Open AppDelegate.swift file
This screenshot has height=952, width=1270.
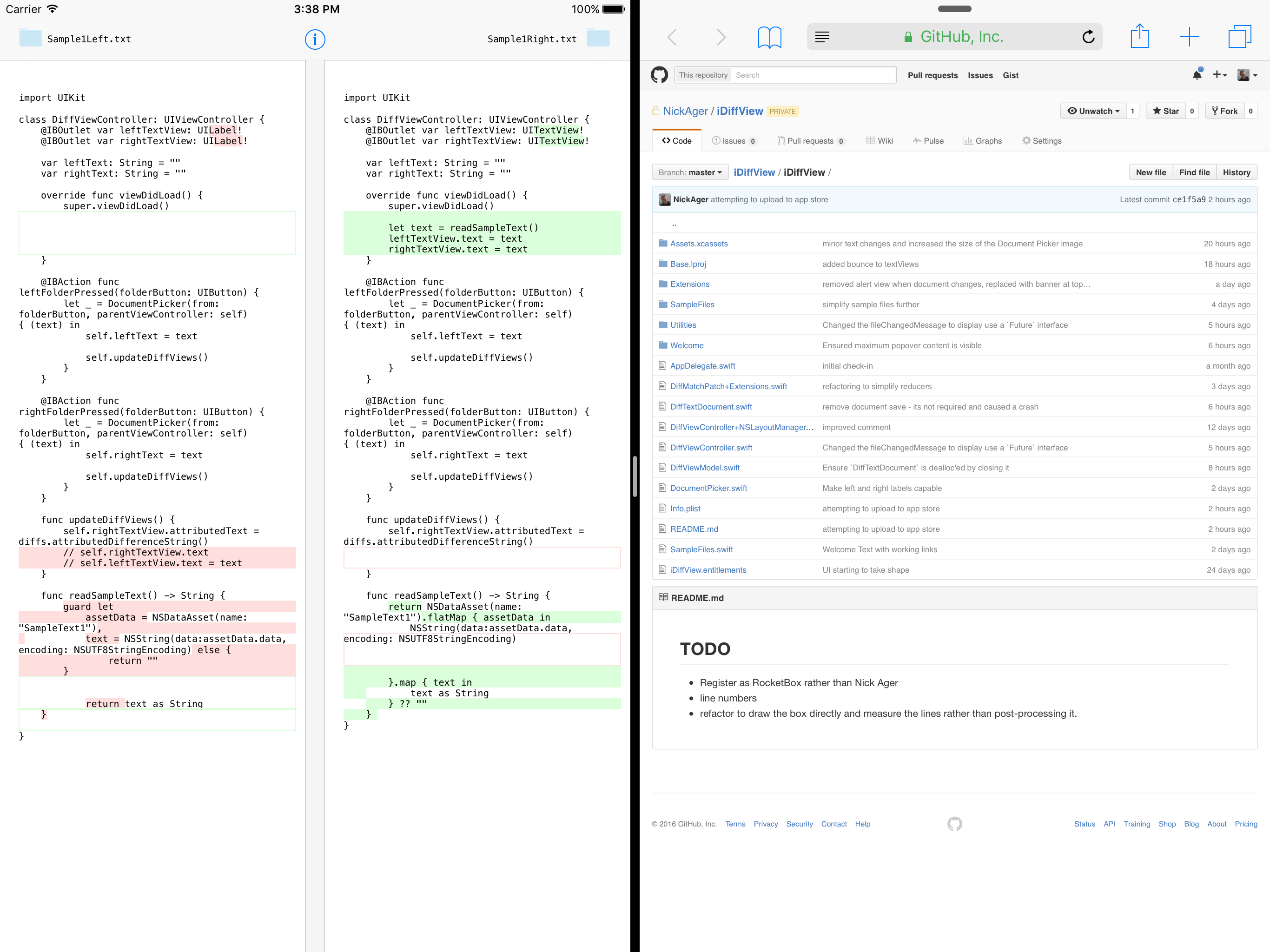(x=702, y=366)
